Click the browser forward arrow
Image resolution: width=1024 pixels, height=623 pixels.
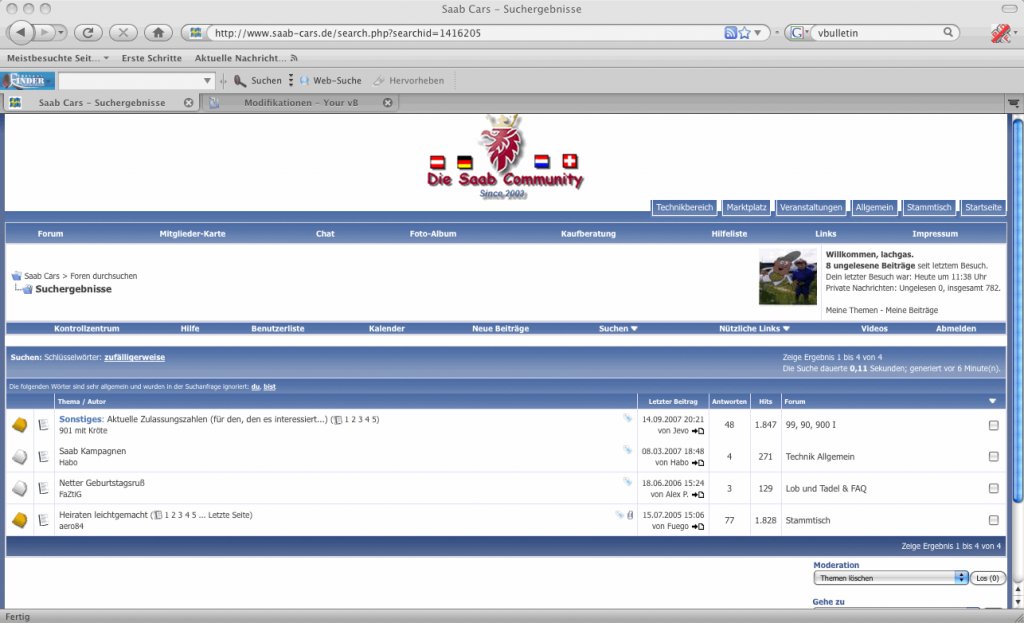coord(44,32)
